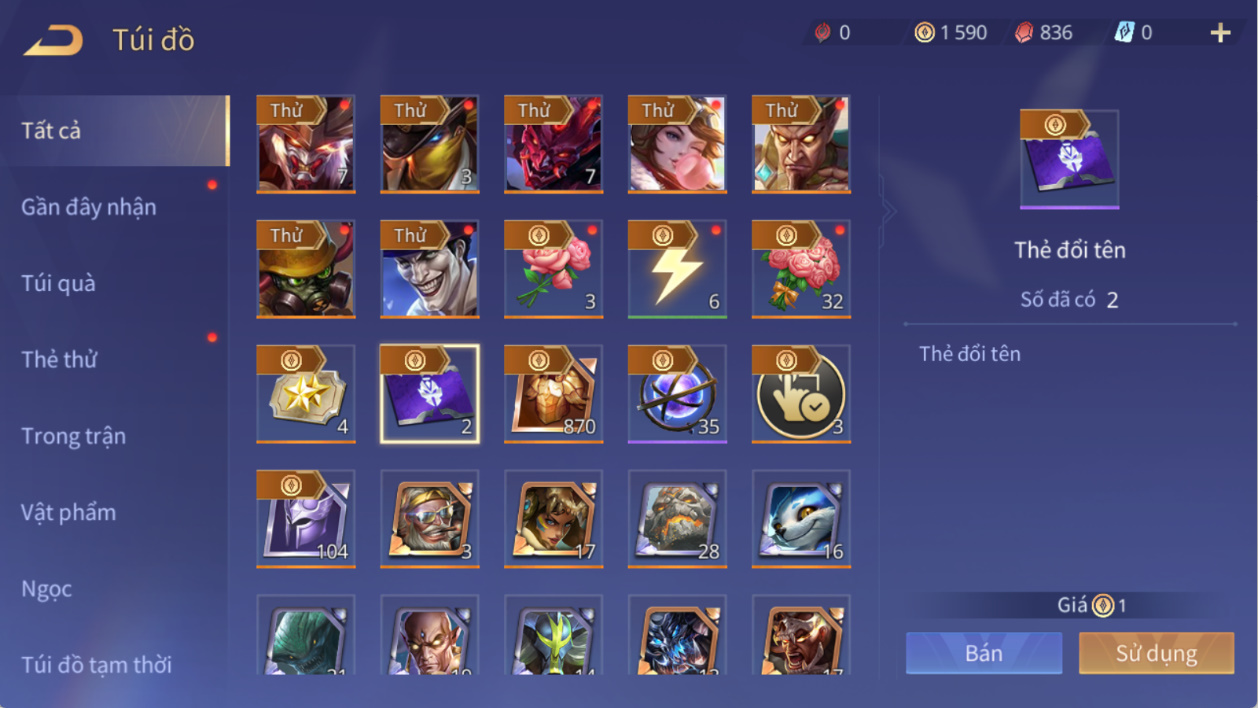Click the Bán button
Screen dimensions: 1258x708
point(984,653)
